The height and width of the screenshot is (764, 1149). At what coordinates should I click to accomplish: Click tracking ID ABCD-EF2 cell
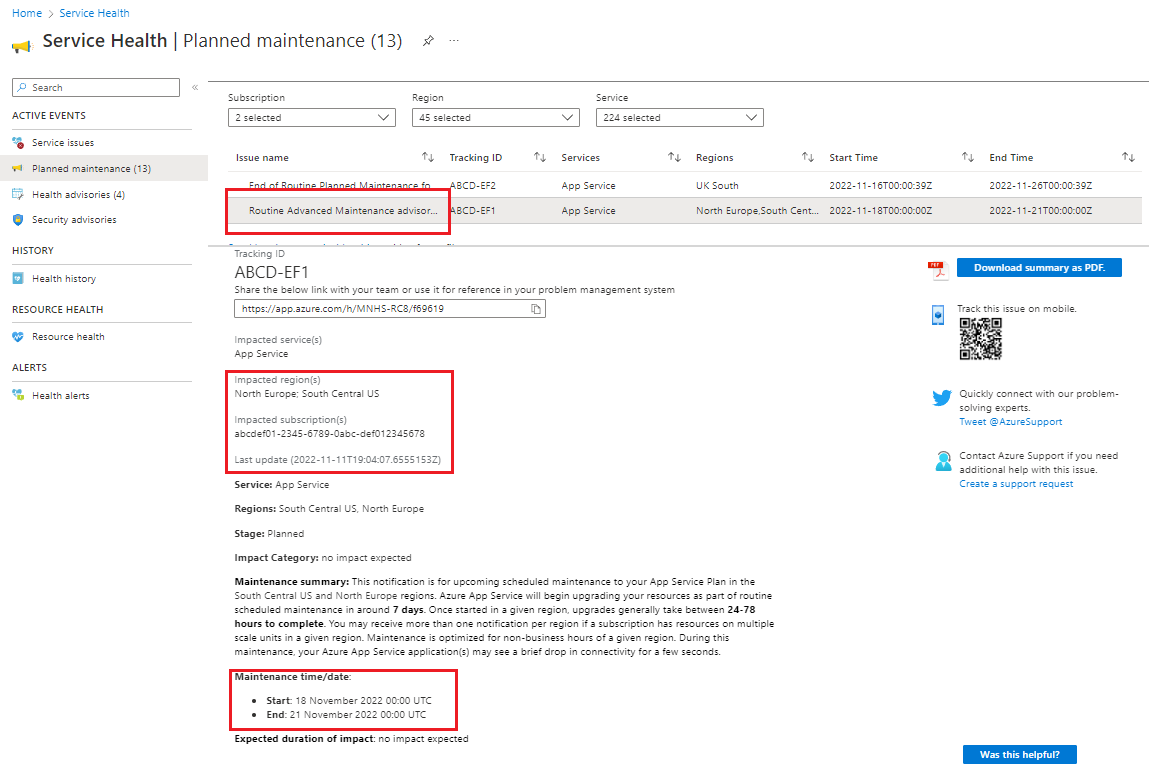click(x=473, y=186)
